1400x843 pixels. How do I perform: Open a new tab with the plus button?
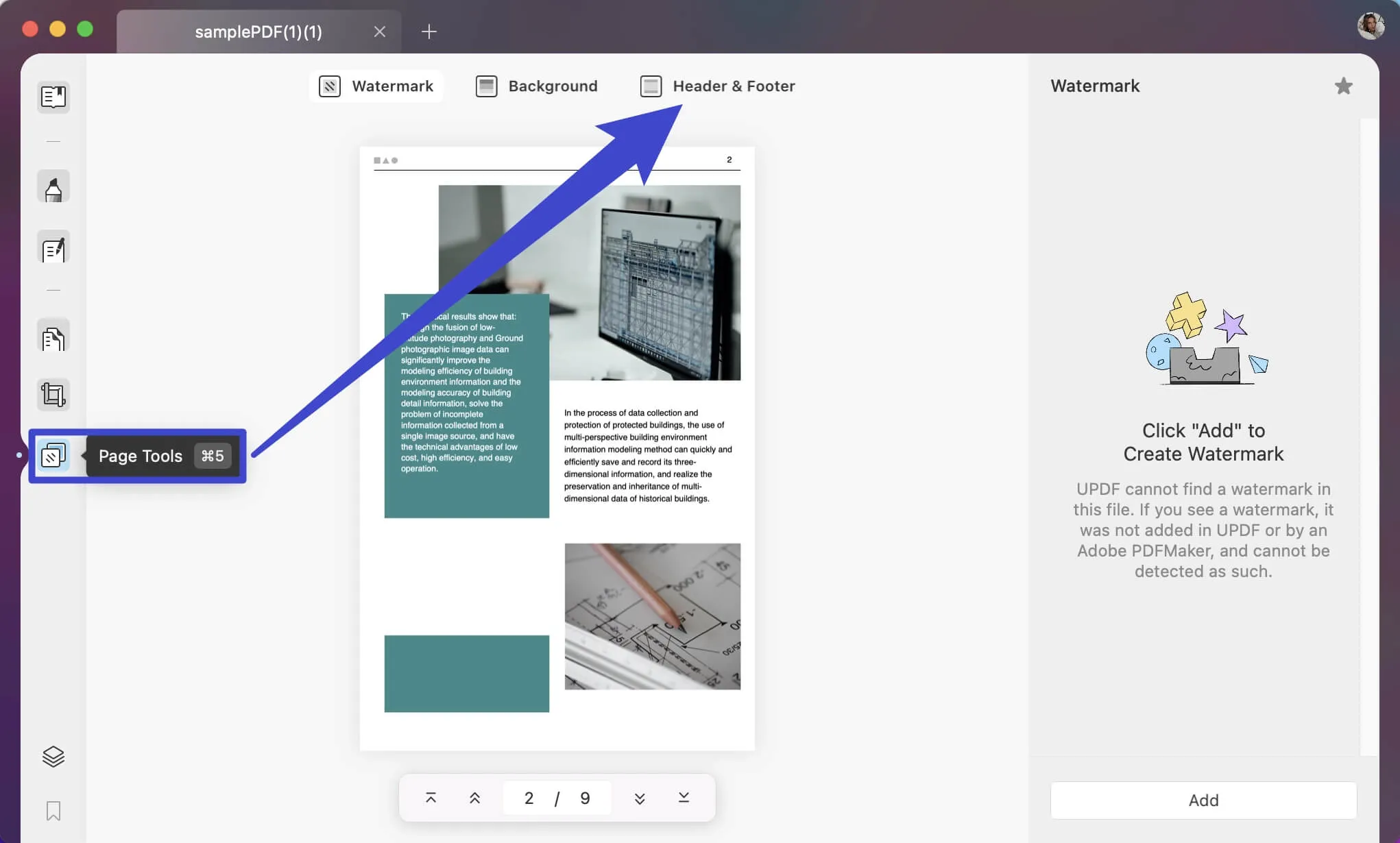pyautogui.click(x=429, y=32)
